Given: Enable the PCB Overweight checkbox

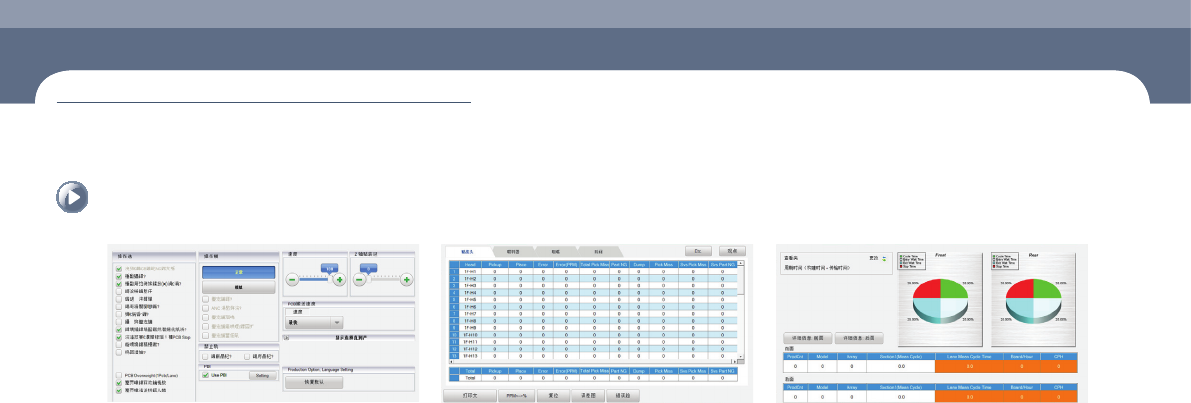Looking at the screenshot, I should (x=118, y=375).
